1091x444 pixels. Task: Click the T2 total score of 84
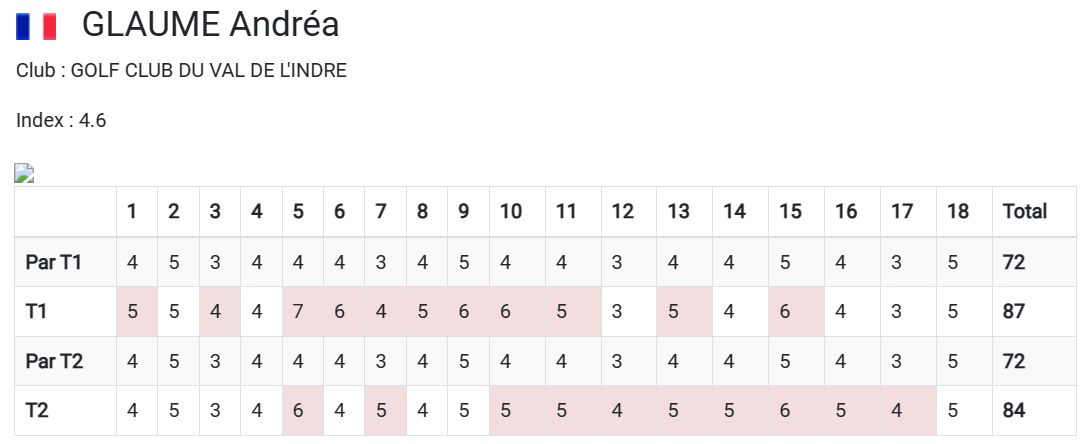(1014, 410)
